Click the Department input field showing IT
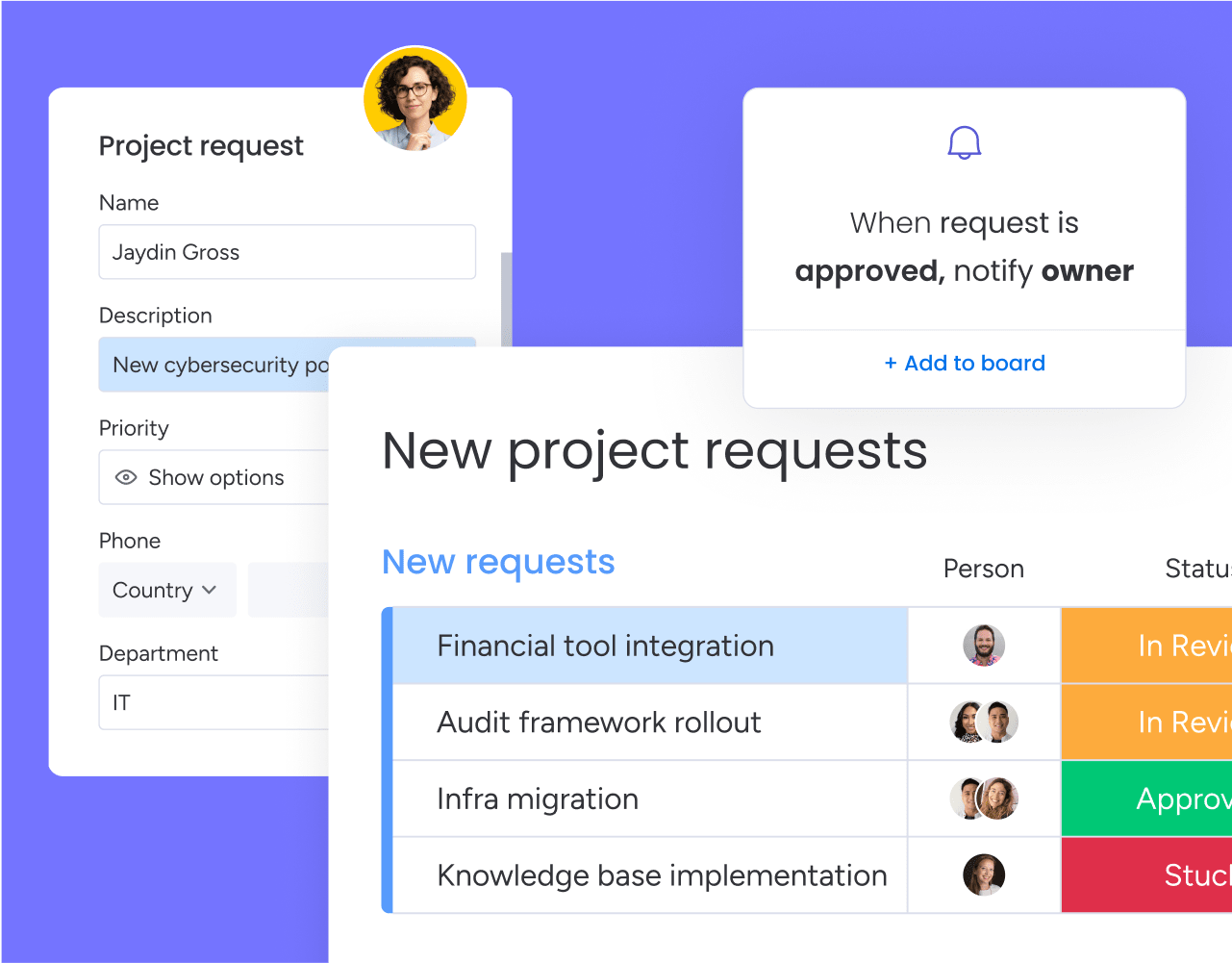The height and width of the screenshot is (963, 1232). coord(214,703)
